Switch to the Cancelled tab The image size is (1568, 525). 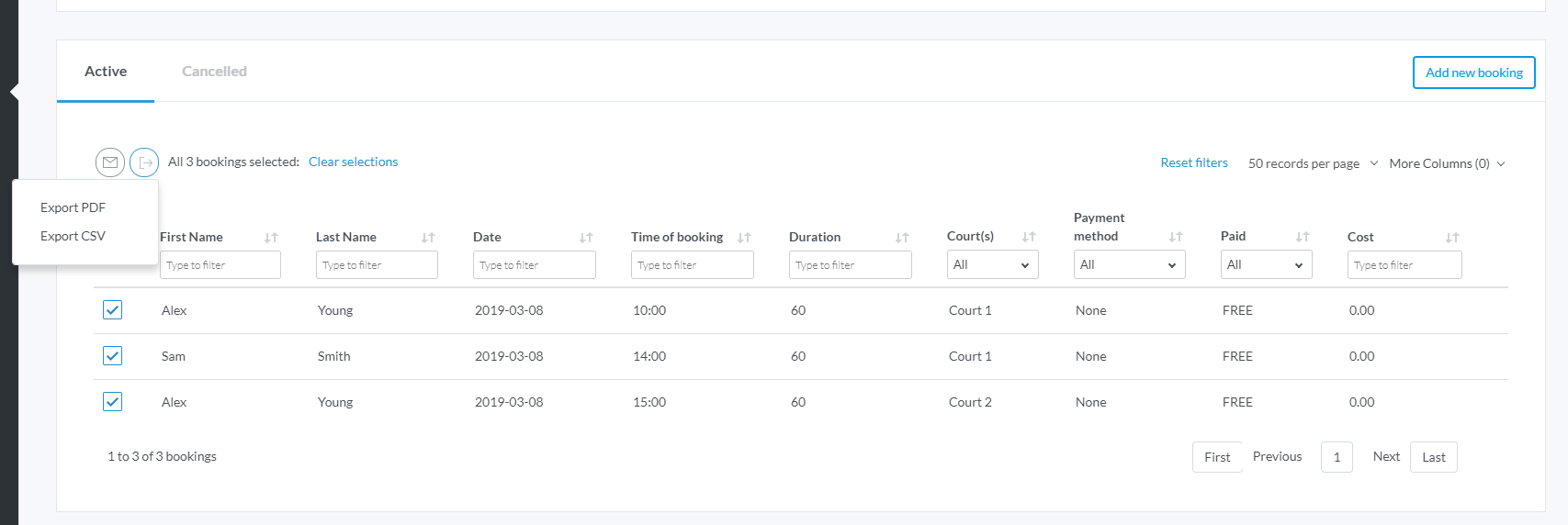click(214, 72)
